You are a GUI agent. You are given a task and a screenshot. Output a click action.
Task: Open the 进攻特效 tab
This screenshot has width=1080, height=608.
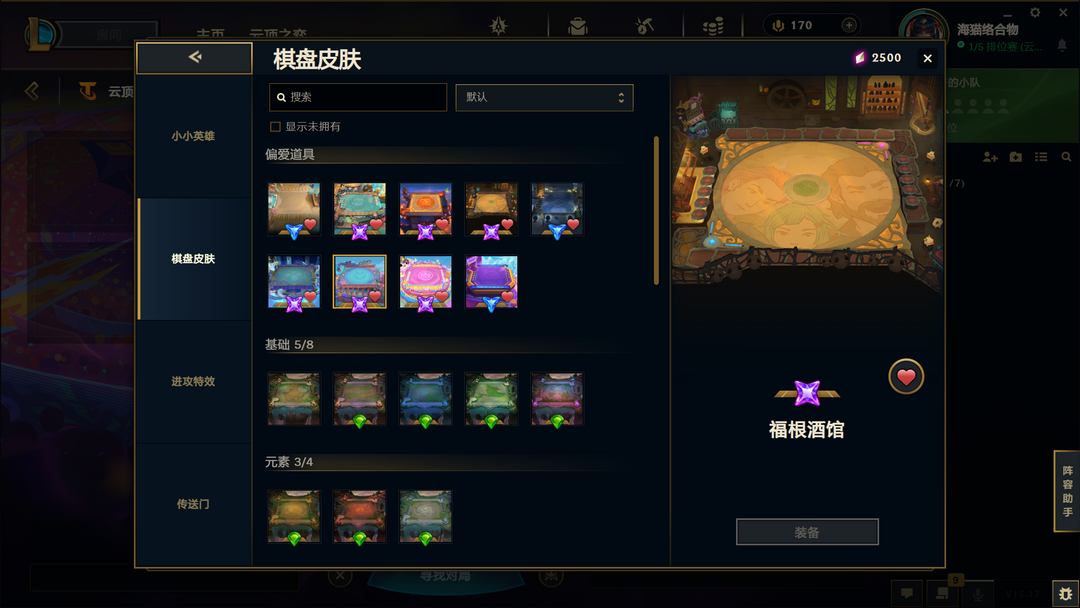click(193, 381)
